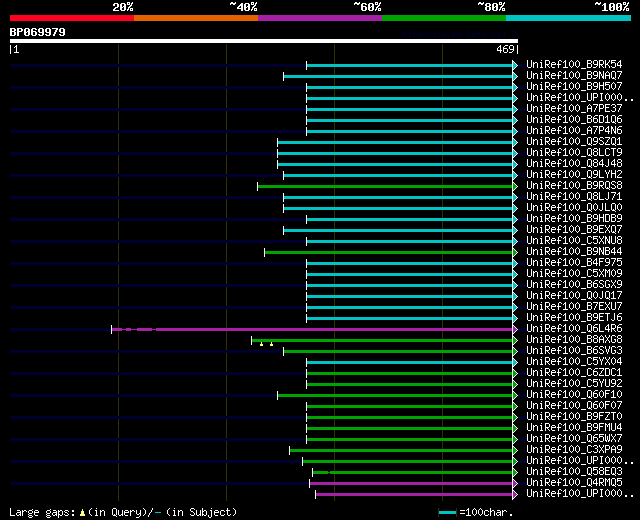
Task: Click the cyan B9RK54 alignment bar
Action: tap(410, 65)
